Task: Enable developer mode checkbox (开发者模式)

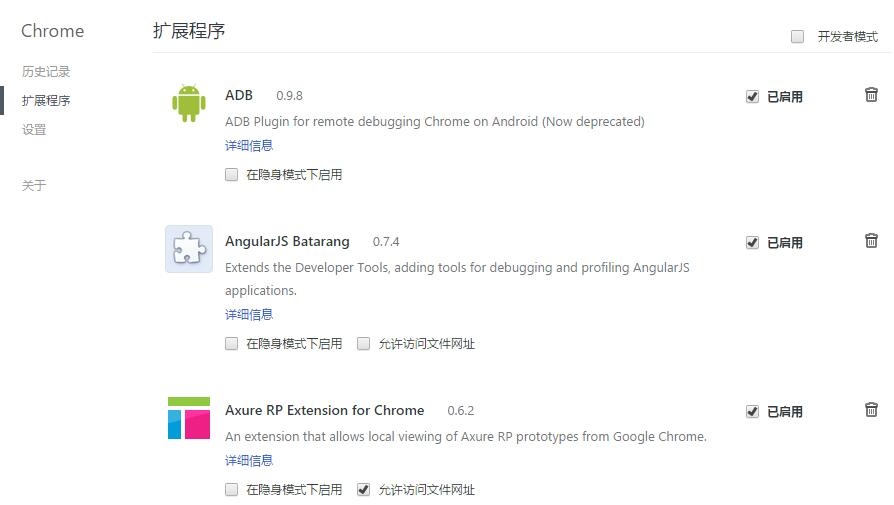Action: click(x=798, y=37)
